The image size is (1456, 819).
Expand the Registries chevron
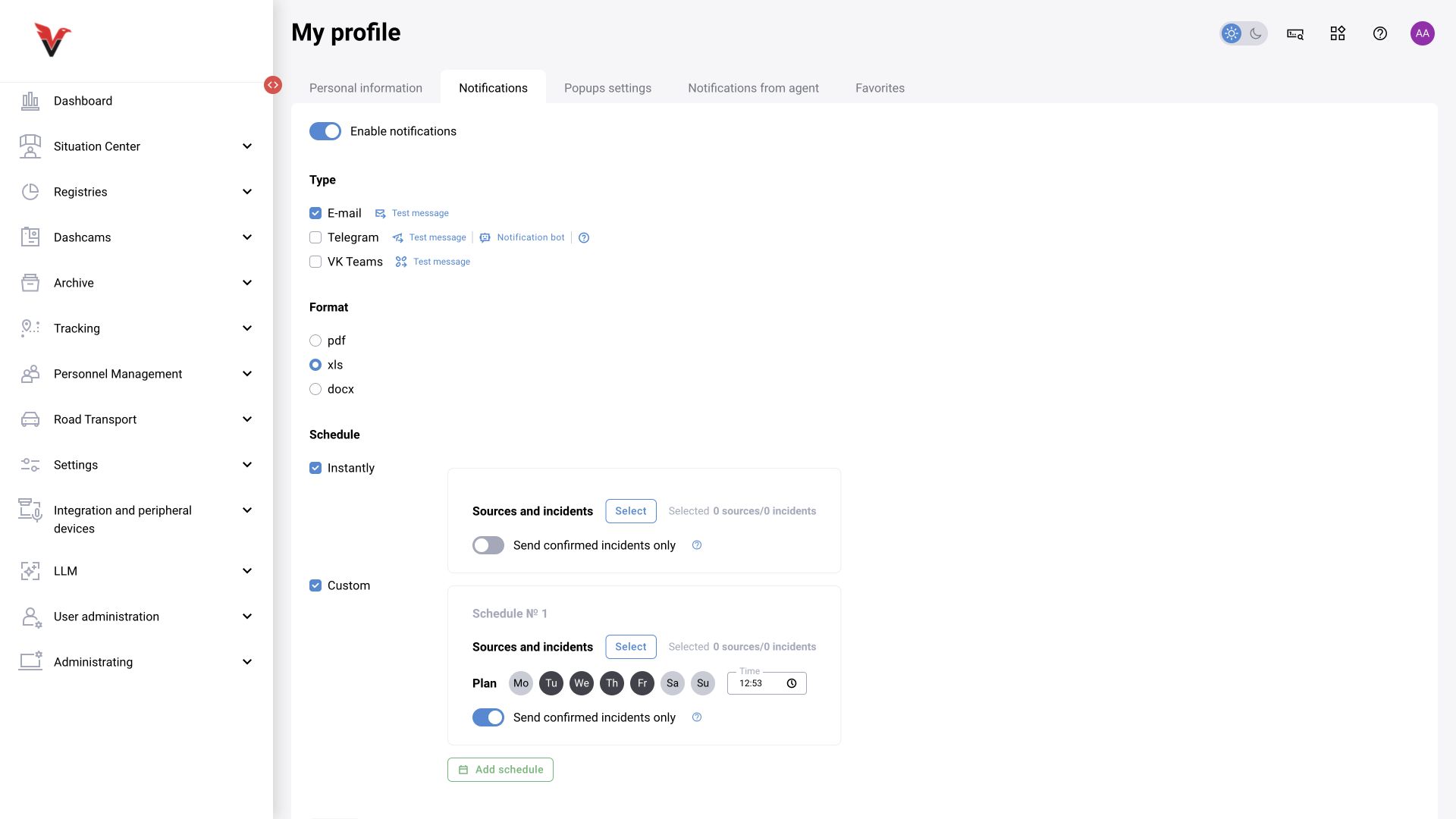point(247,192)
